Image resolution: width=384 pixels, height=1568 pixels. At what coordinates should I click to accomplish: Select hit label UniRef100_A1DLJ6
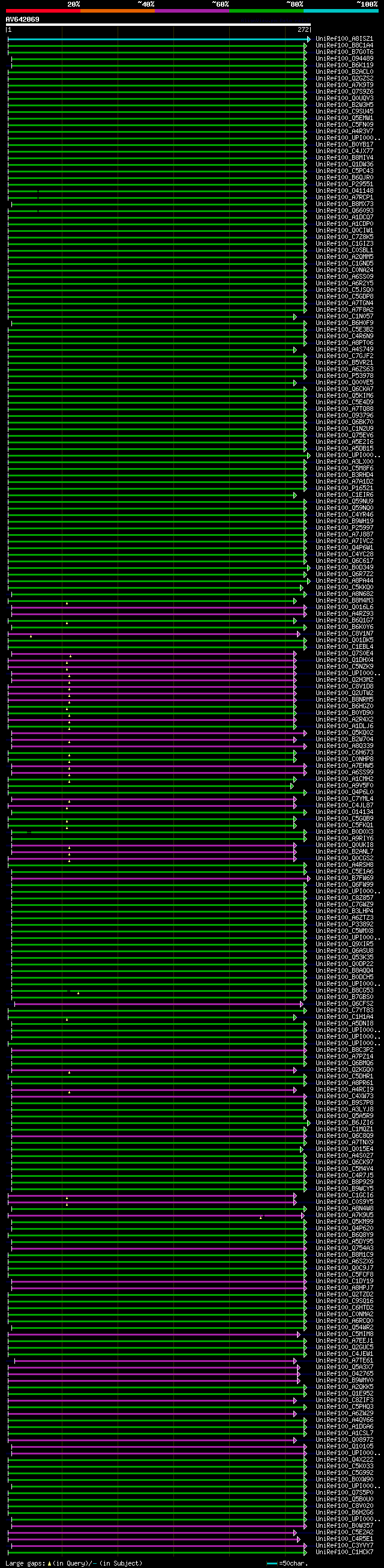pyautogui.click(x=344, y=727)
